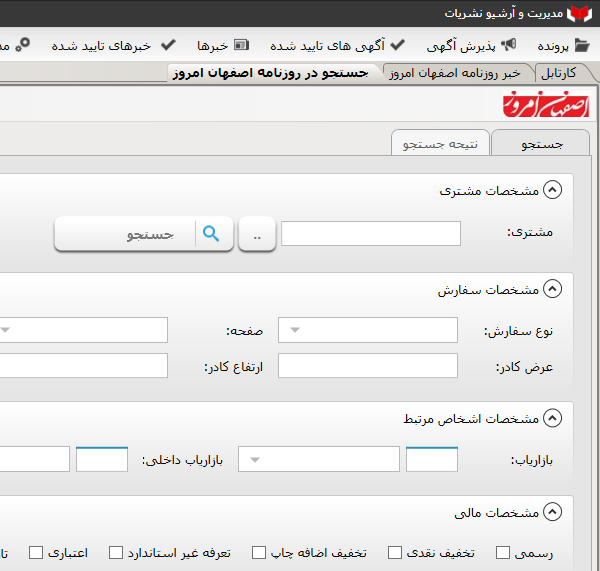Click the newspaper خبرها icon

click(241, 45)
